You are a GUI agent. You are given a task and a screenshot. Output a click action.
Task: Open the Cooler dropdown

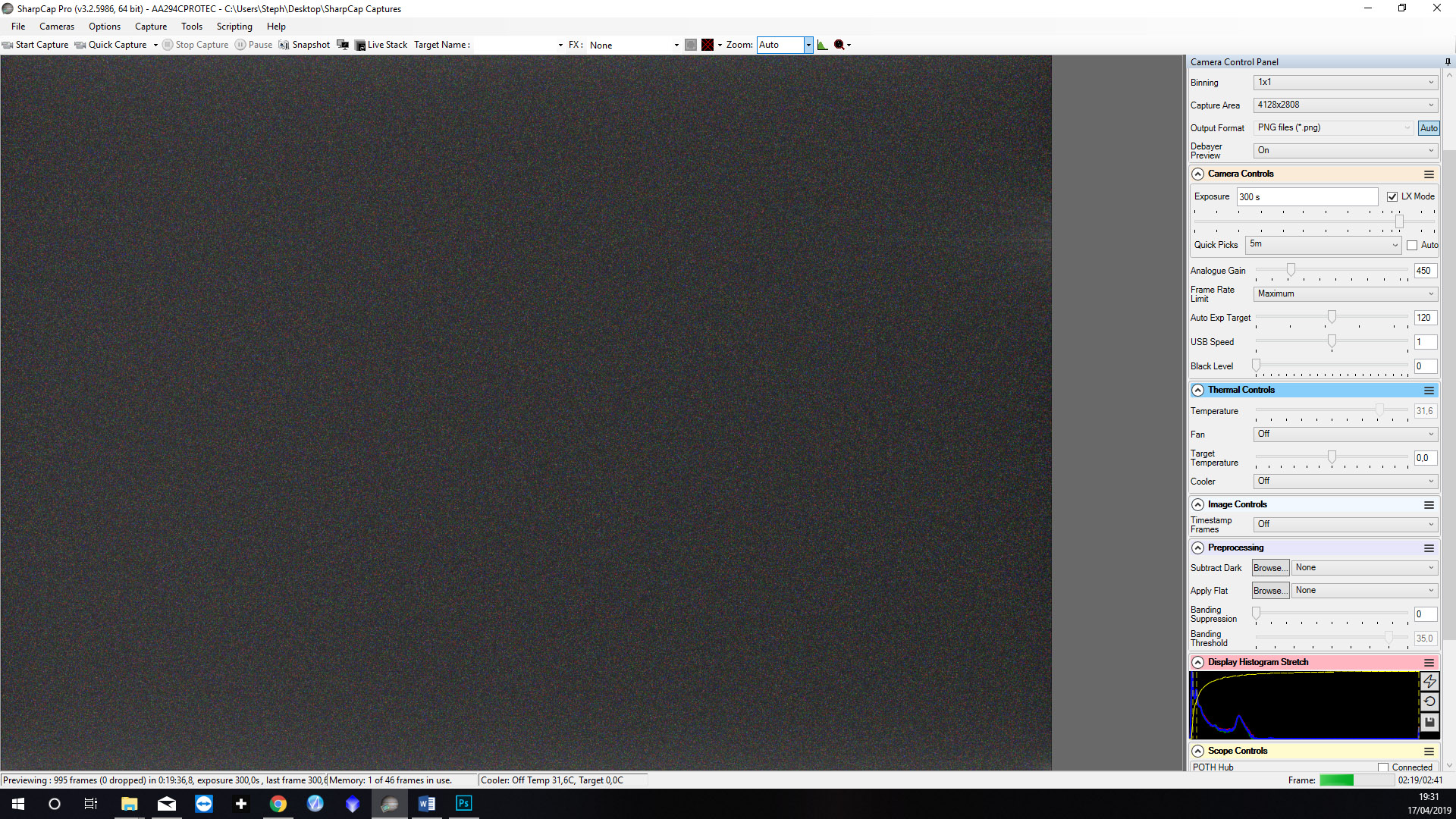click(1345, 482)
